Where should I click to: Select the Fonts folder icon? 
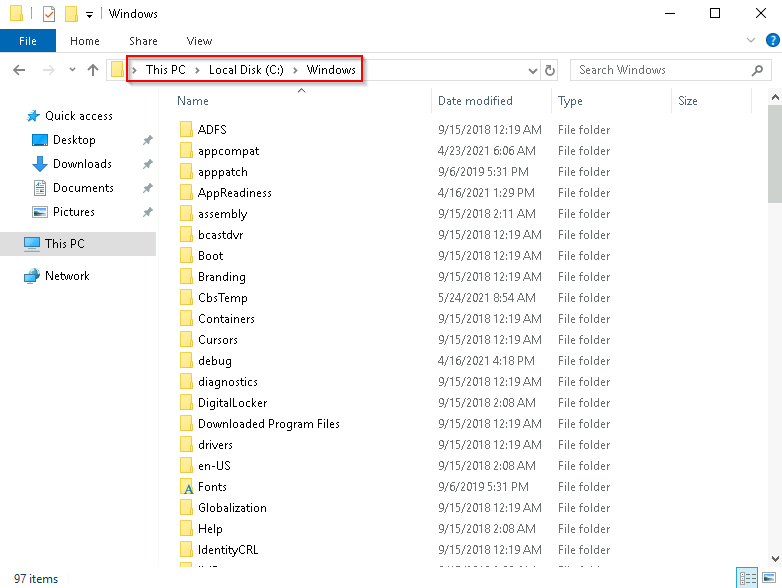(186, 487)
